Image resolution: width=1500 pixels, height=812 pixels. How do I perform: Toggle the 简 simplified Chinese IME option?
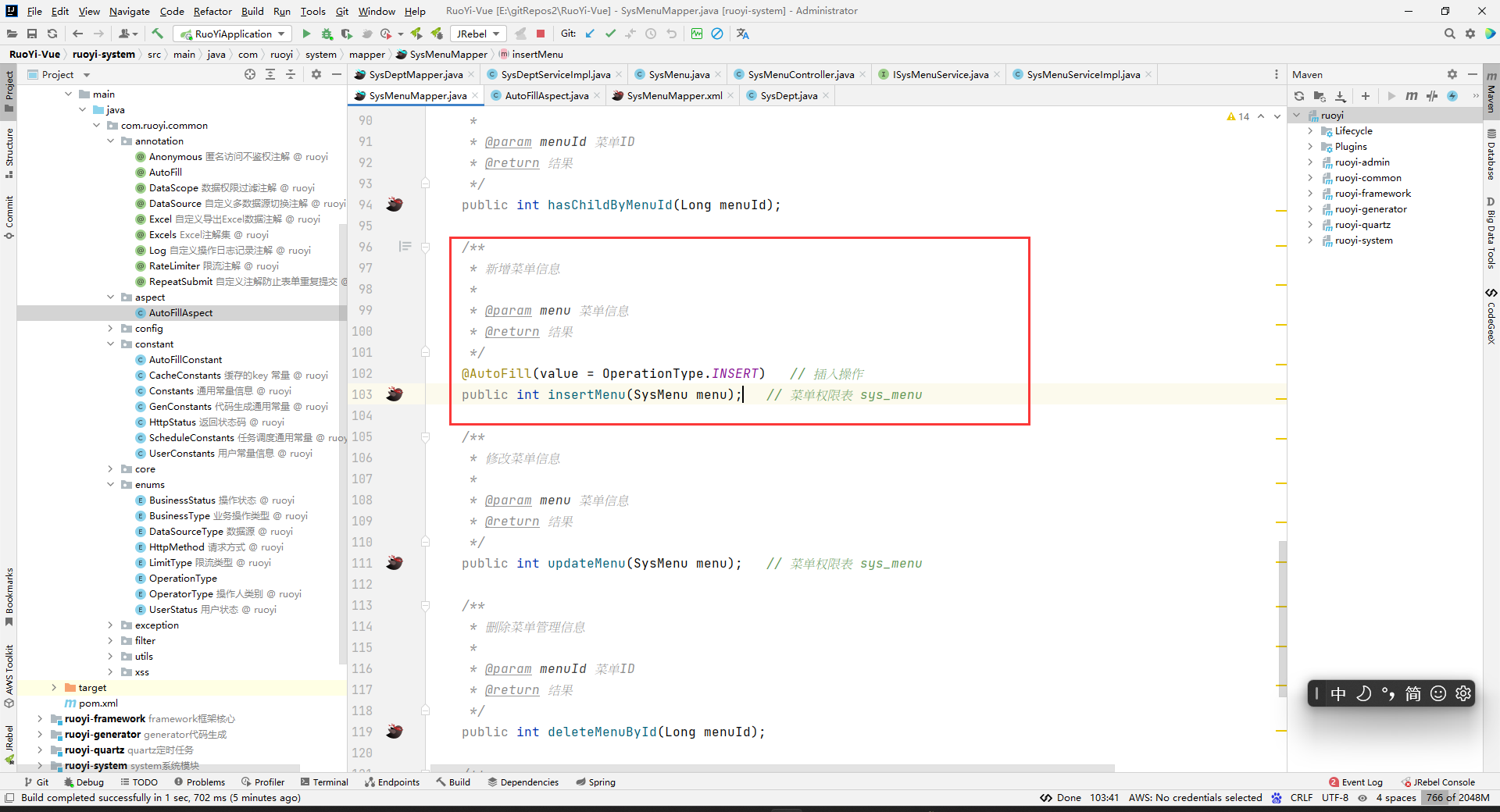tap(1413, 693)
